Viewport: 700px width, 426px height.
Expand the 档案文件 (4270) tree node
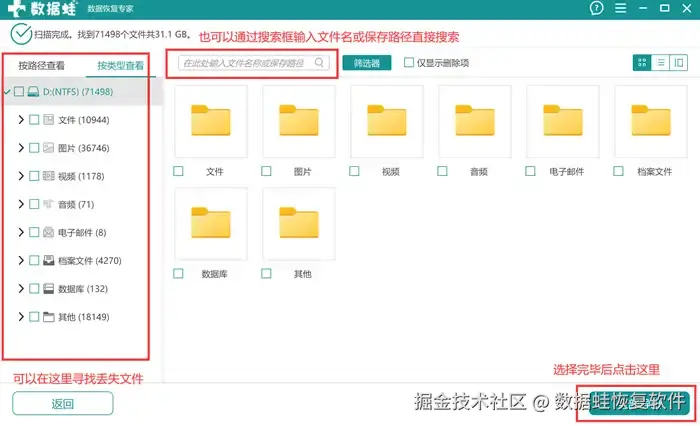[21, 260]
